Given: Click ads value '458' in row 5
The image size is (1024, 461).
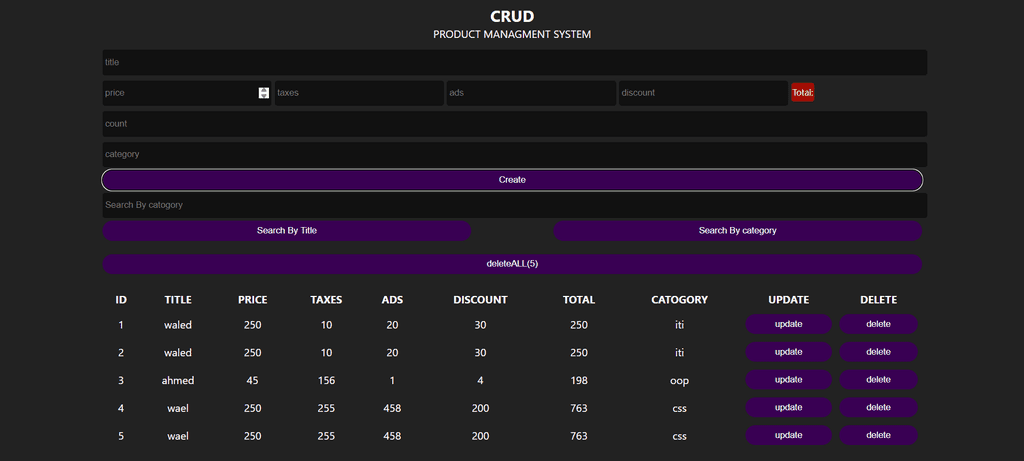Looking at the screenshot, I should [x=392, y=436].
